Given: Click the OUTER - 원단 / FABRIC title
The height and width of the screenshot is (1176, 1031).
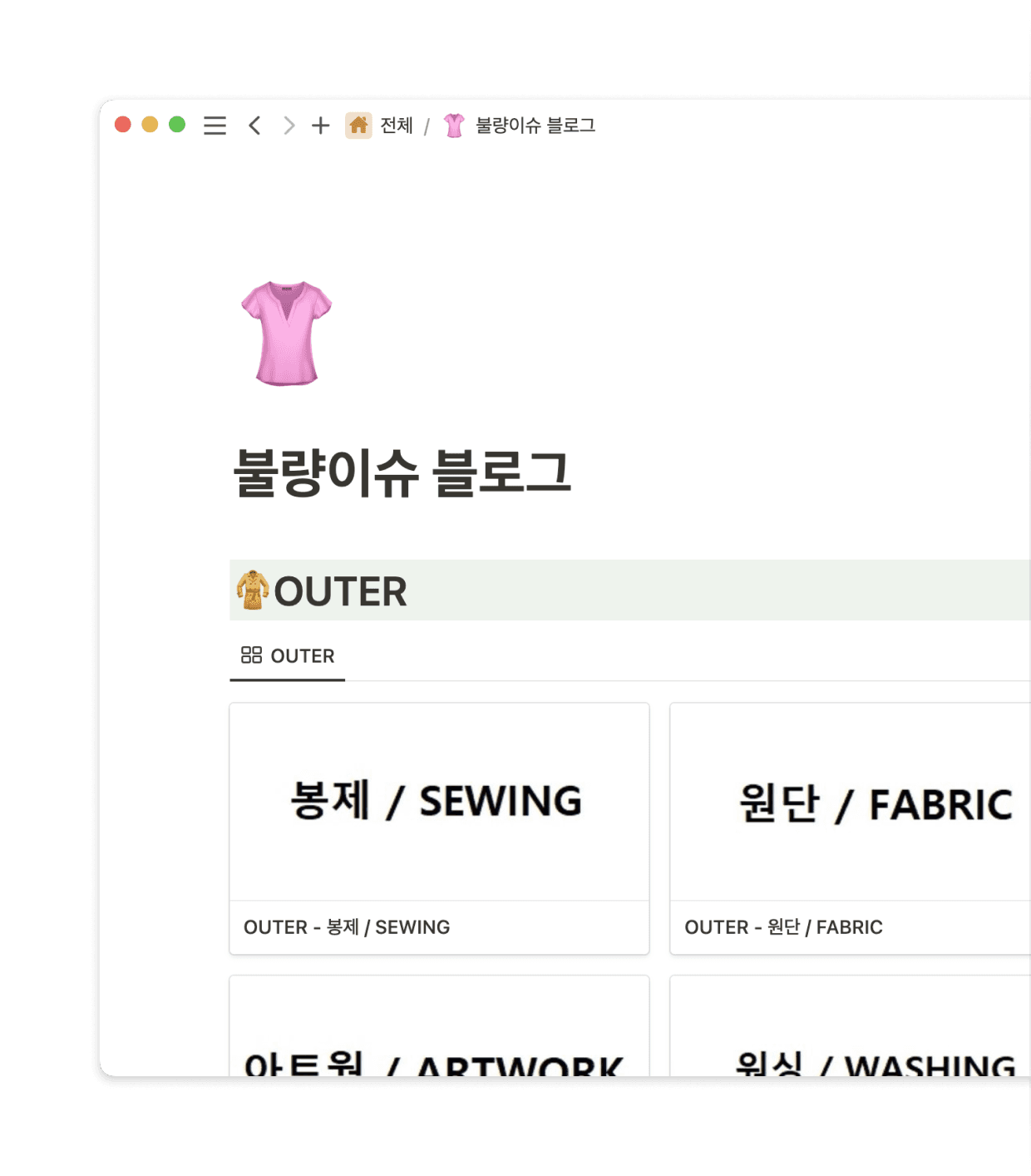Looking at the screenshot, I should click(783, 927).
